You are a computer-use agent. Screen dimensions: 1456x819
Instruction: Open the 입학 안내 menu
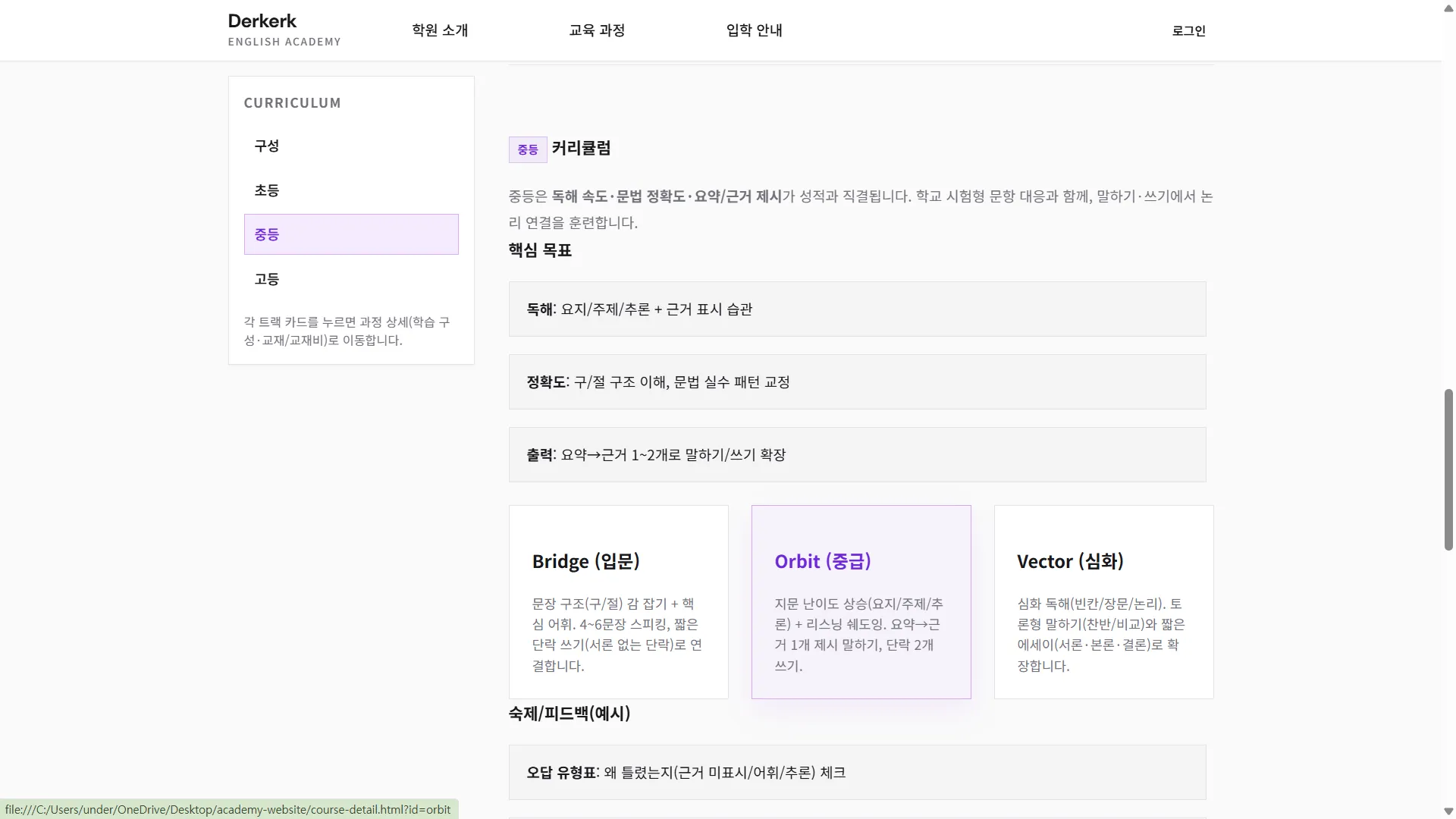[754, 30]
